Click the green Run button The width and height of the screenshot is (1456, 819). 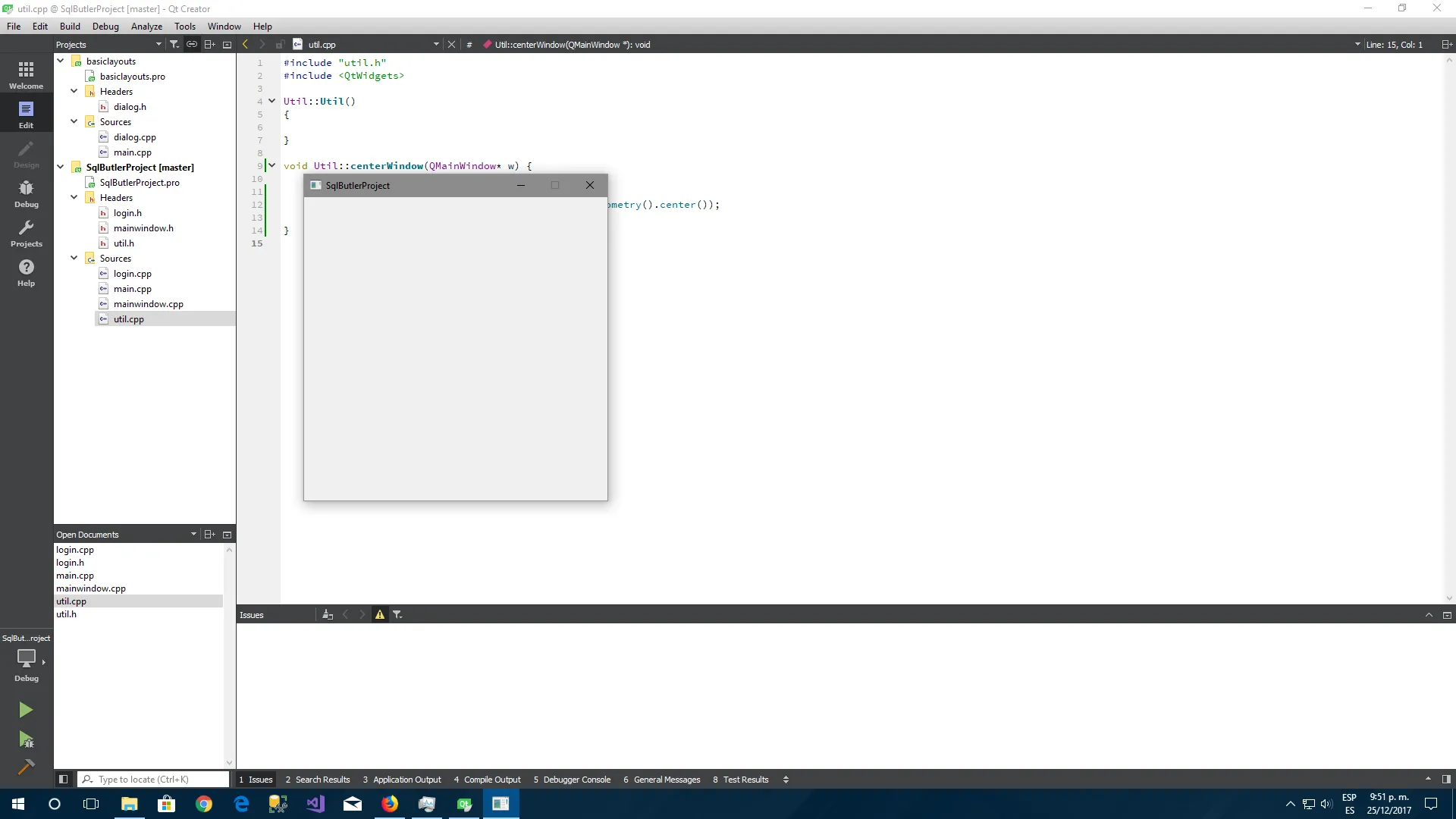pos(26,710)
